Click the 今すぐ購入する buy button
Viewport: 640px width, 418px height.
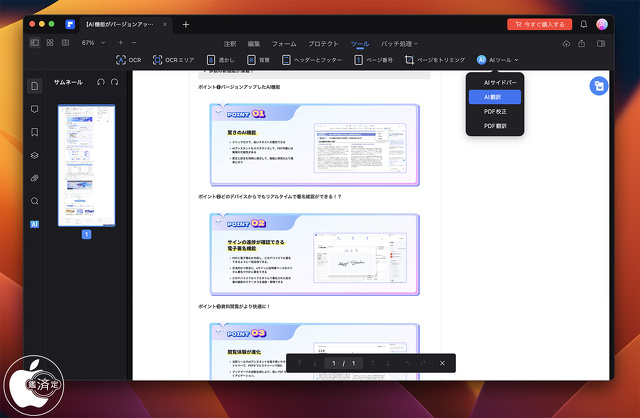point(539,24)
